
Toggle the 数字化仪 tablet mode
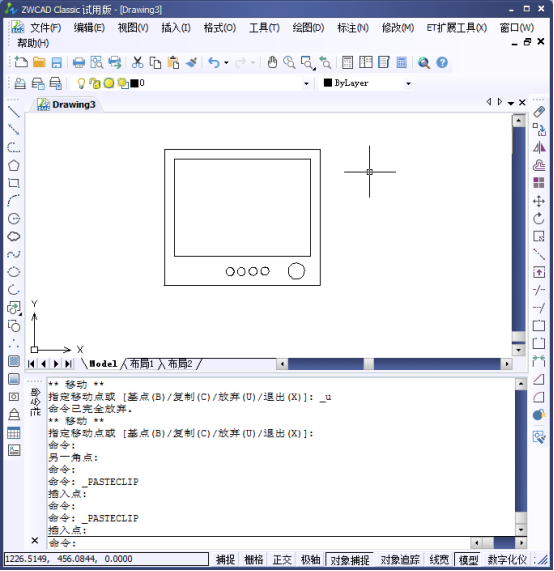[507, 559]
